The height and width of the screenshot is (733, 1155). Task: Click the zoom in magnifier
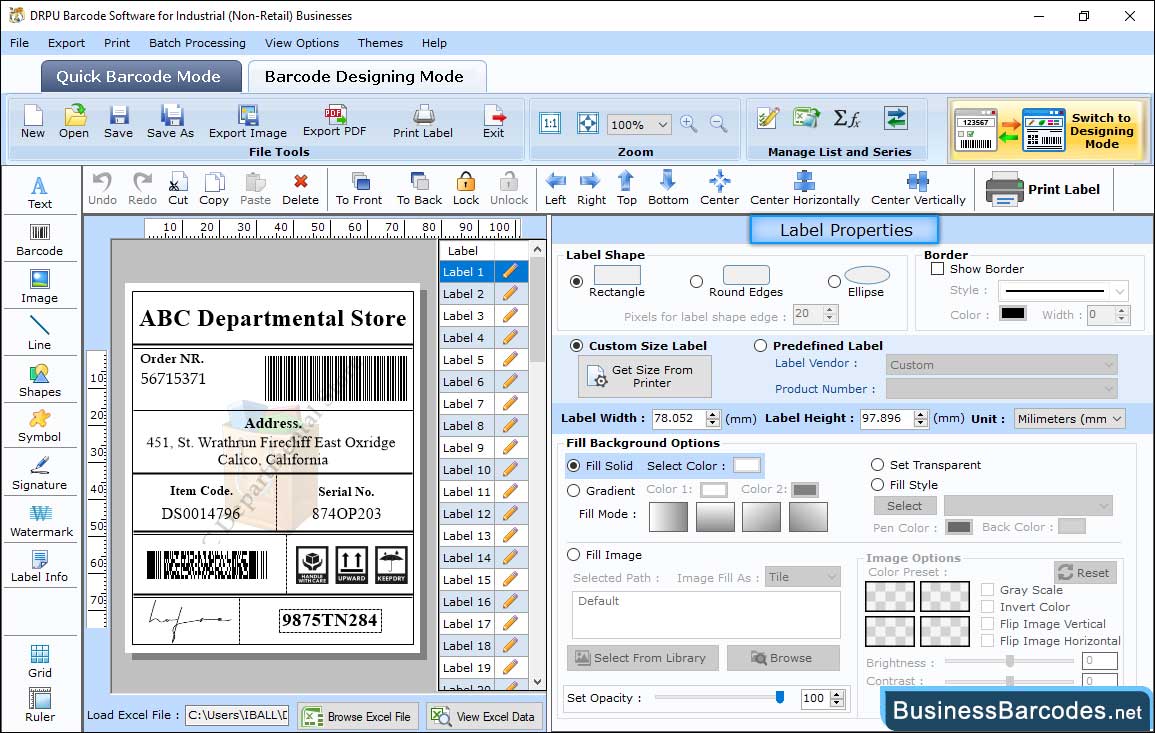pyautogui.click(x=689, y=124)
